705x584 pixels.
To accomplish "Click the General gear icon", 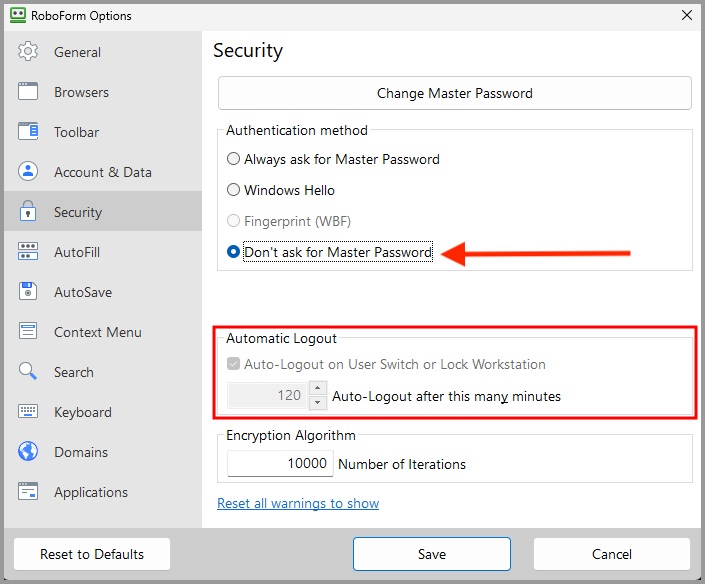I will click(x=28, y=52).
